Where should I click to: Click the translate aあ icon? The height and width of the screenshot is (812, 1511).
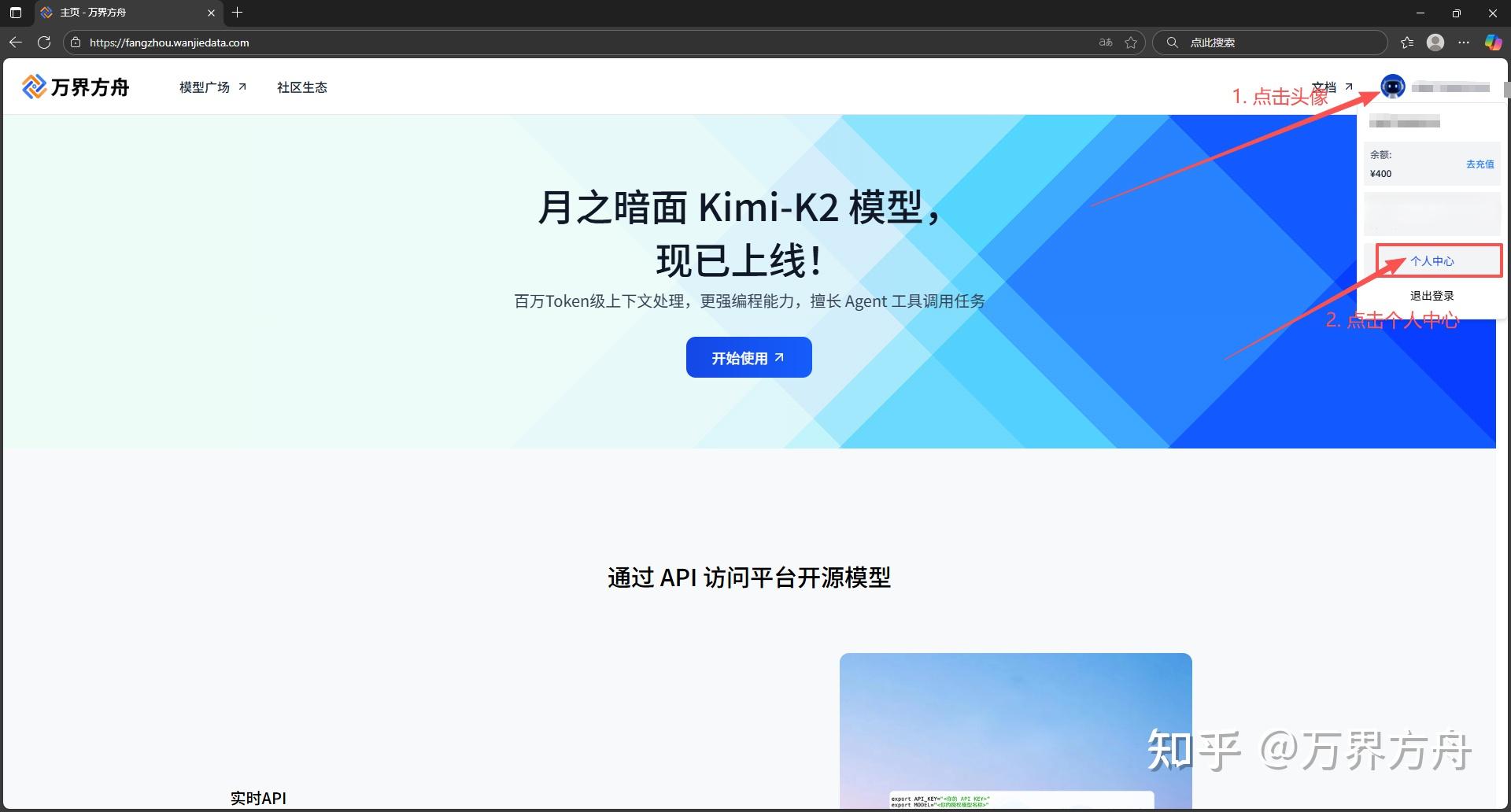pyautogui.click(x=1106, y=42)
